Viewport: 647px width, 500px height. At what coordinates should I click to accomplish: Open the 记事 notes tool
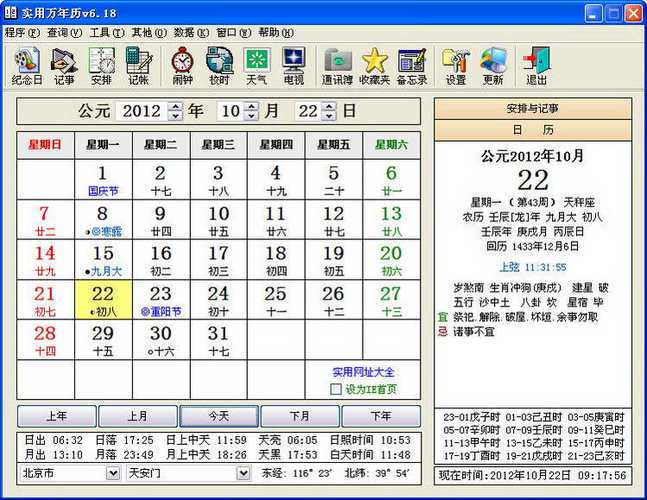[64, 65]
